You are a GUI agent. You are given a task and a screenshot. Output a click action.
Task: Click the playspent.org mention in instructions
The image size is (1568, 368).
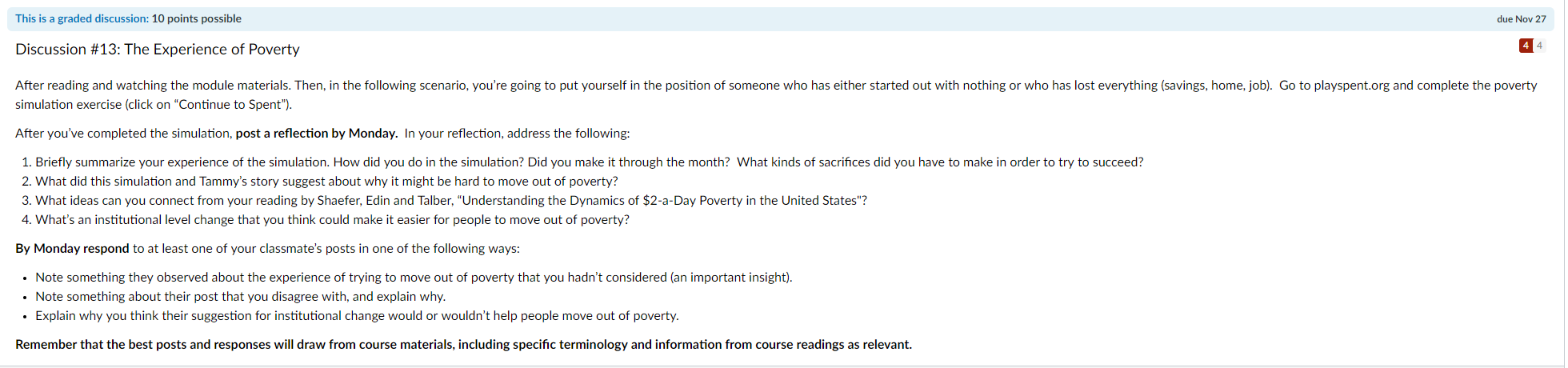click(1351, 86)
